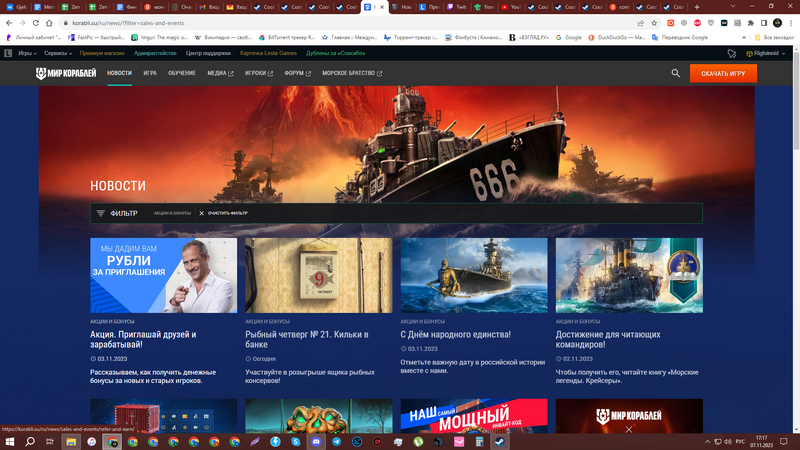Click the Мир кораблей logo
This screenshot has width=800, height=450.
click(66, 73)
